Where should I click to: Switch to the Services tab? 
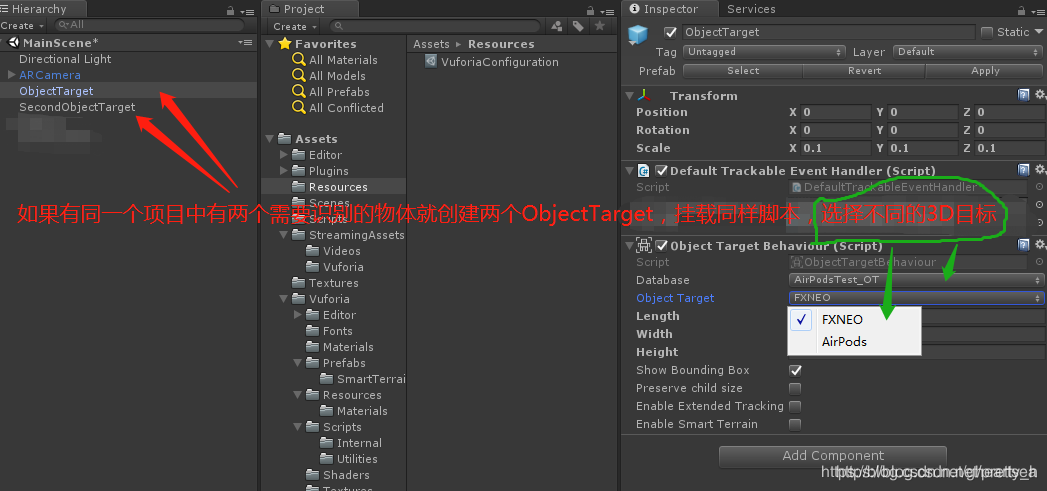(751, 9)
